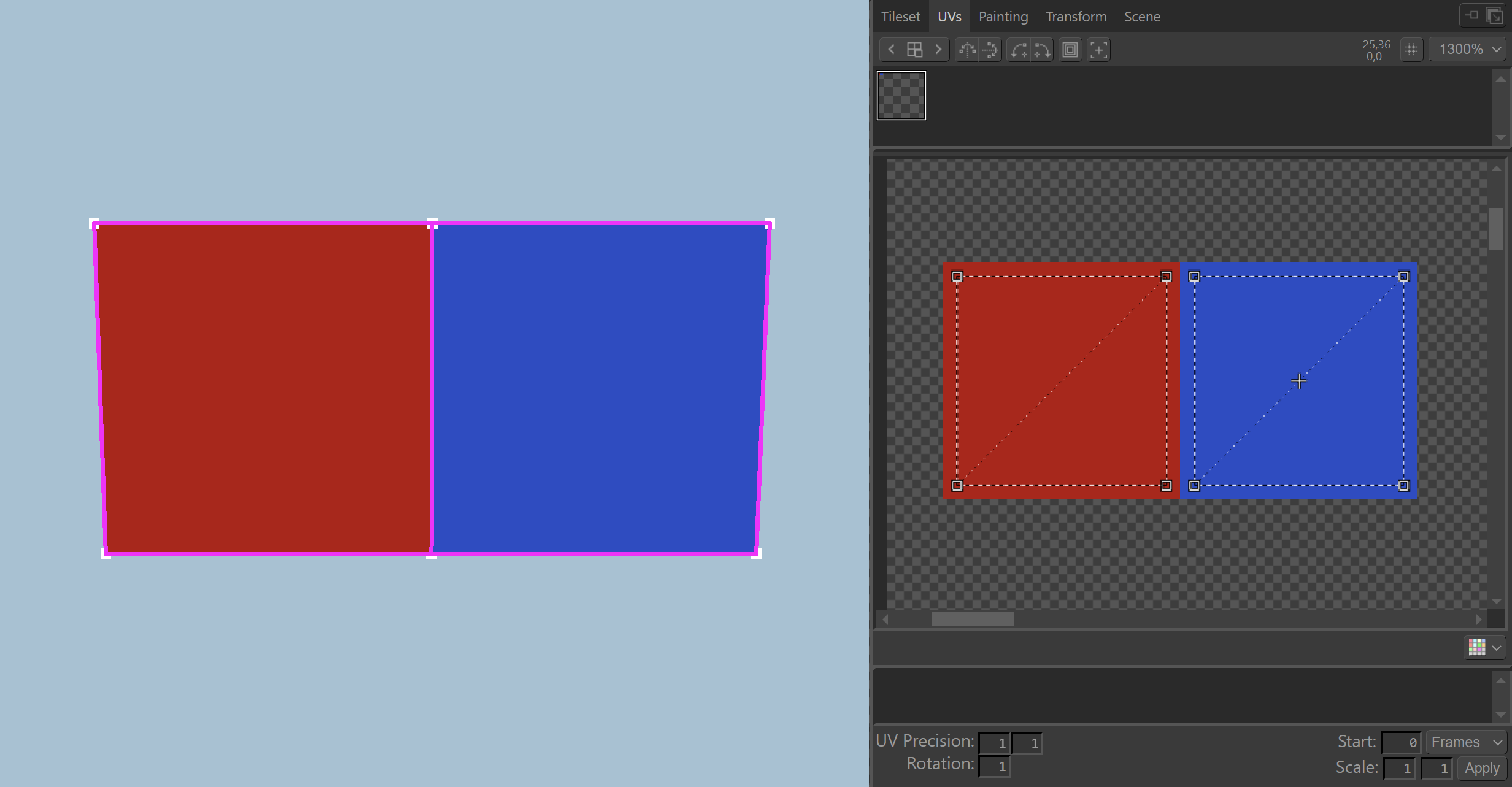The width and height of the screenshot is (1512, 787).
Task: Rotate UVs clockwise
Action: (1042, 50)
